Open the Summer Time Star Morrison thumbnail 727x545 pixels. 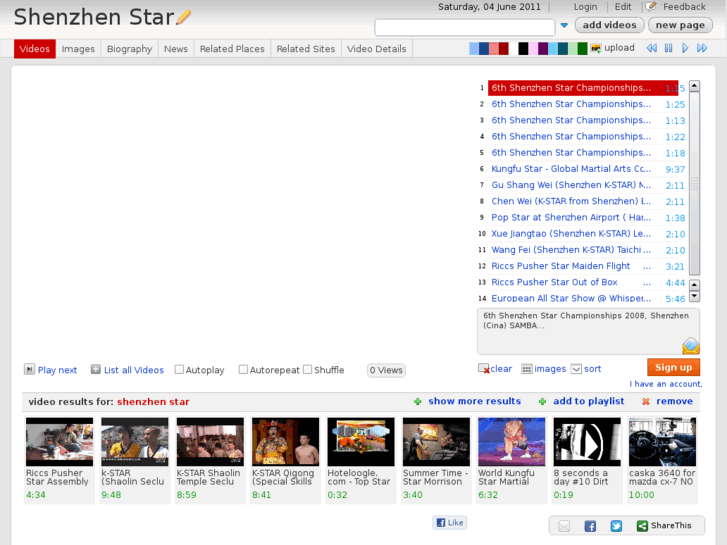(x=436, y=442)
